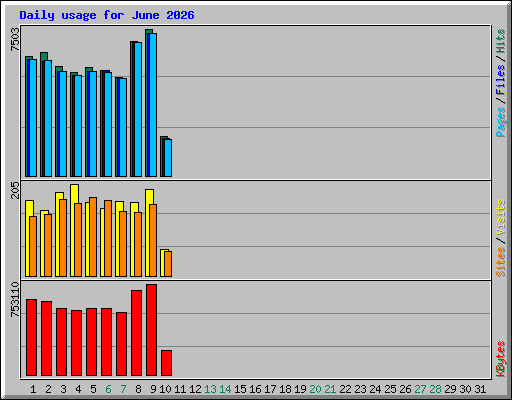
Task: Click the 753110 axis value
Action: tap(15, 299)
